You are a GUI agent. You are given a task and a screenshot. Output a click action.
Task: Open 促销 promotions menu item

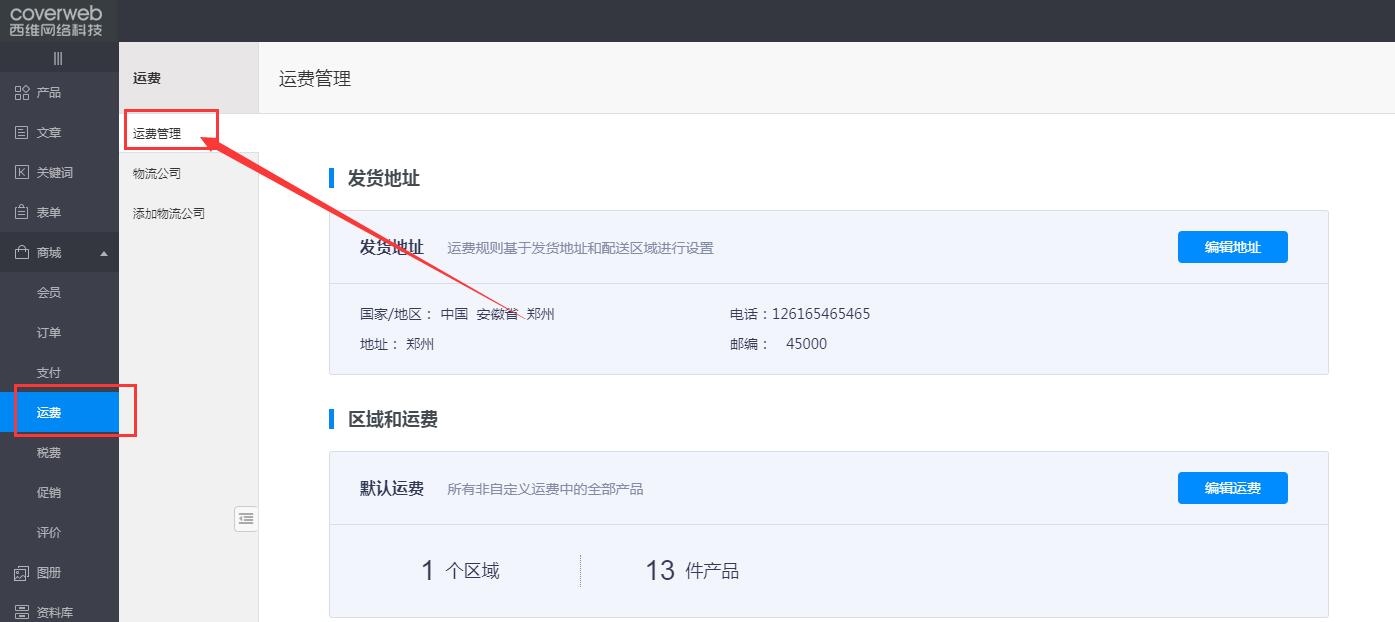(49, 493)
